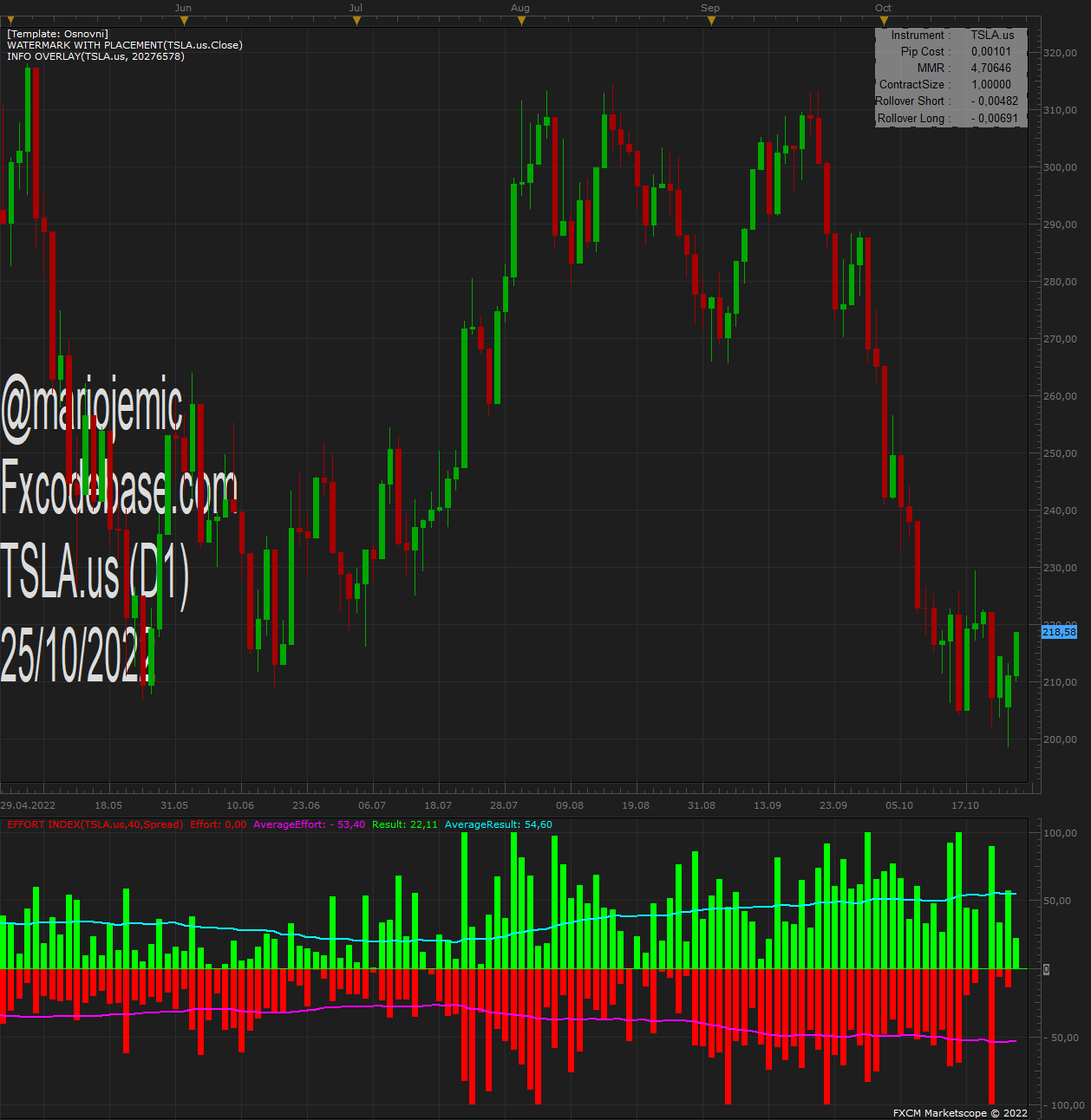
Task: Select the [Template: Osnovni] label
Action: click(58, 34)
